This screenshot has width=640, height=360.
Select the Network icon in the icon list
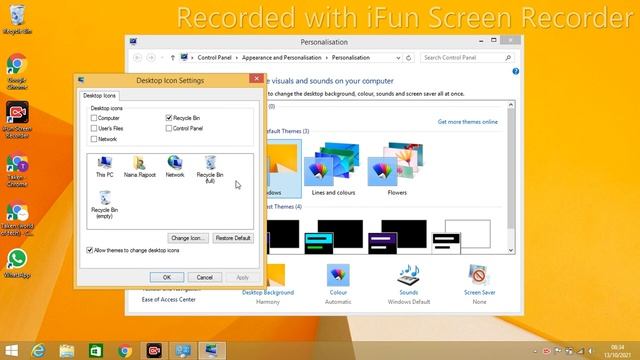175,167
